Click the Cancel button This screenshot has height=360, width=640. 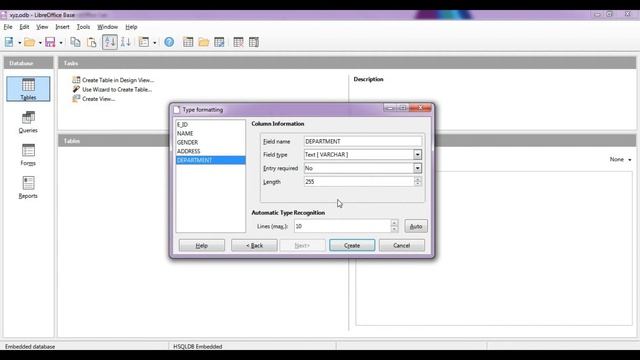(402, 245)
